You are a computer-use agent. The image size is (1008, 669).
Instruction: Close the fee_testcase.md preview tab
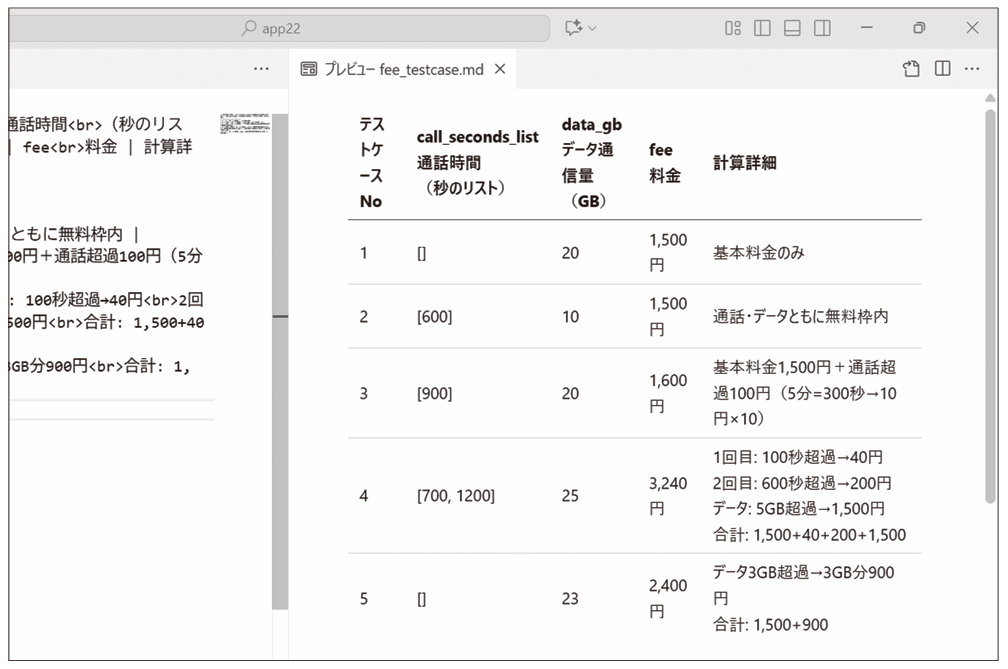coord(500,69)
